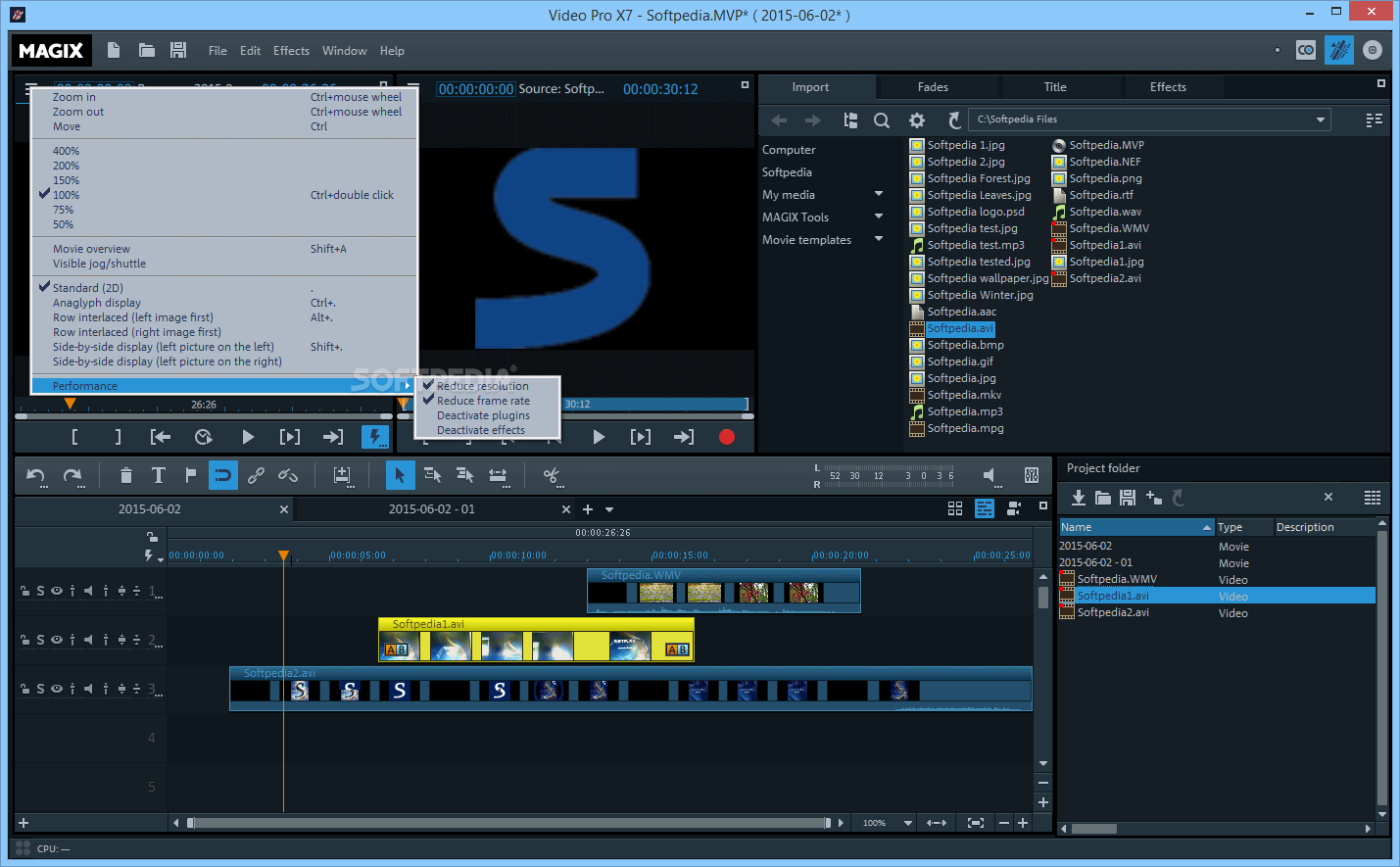The image size is (1400, 867).
Task: Click the lightning preview rendering button
Action: (375, 437)
